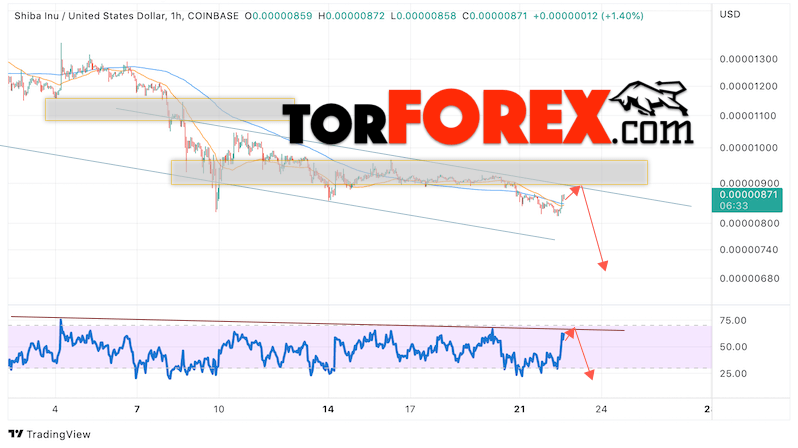Click the high value H0.00000872
This screenshot has width=798, height=448.
click(x=351, y=16)
